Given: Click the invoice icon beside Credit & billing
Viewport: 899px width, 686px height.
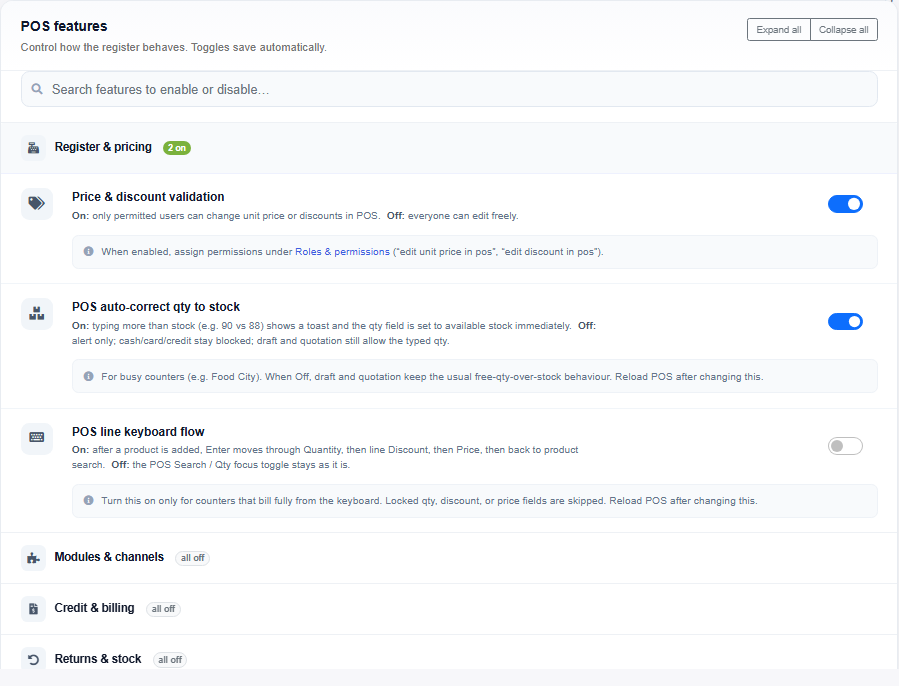Looking at the screenshot, I should 33,609.
